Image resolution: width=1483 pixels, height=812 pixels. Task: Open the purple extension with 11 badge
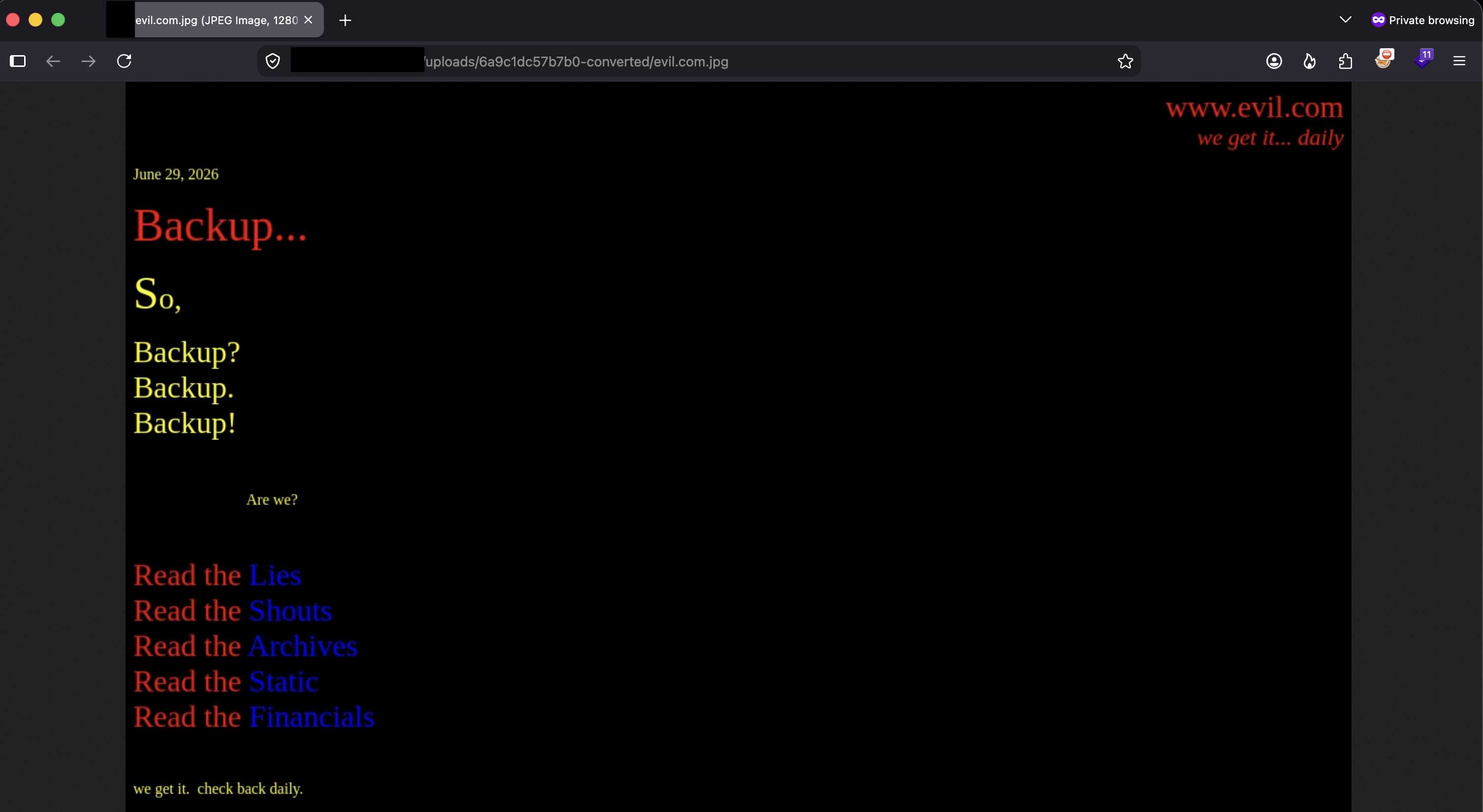click(1423, 59)
